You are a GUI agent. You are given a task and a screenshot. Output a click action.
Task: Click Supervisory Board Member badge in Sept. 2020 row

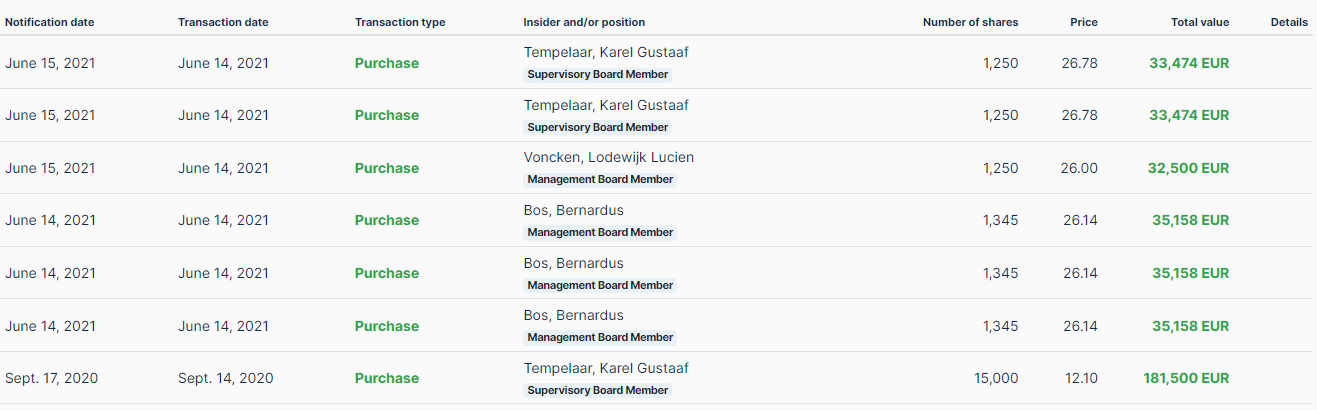[x=597, y=390]
